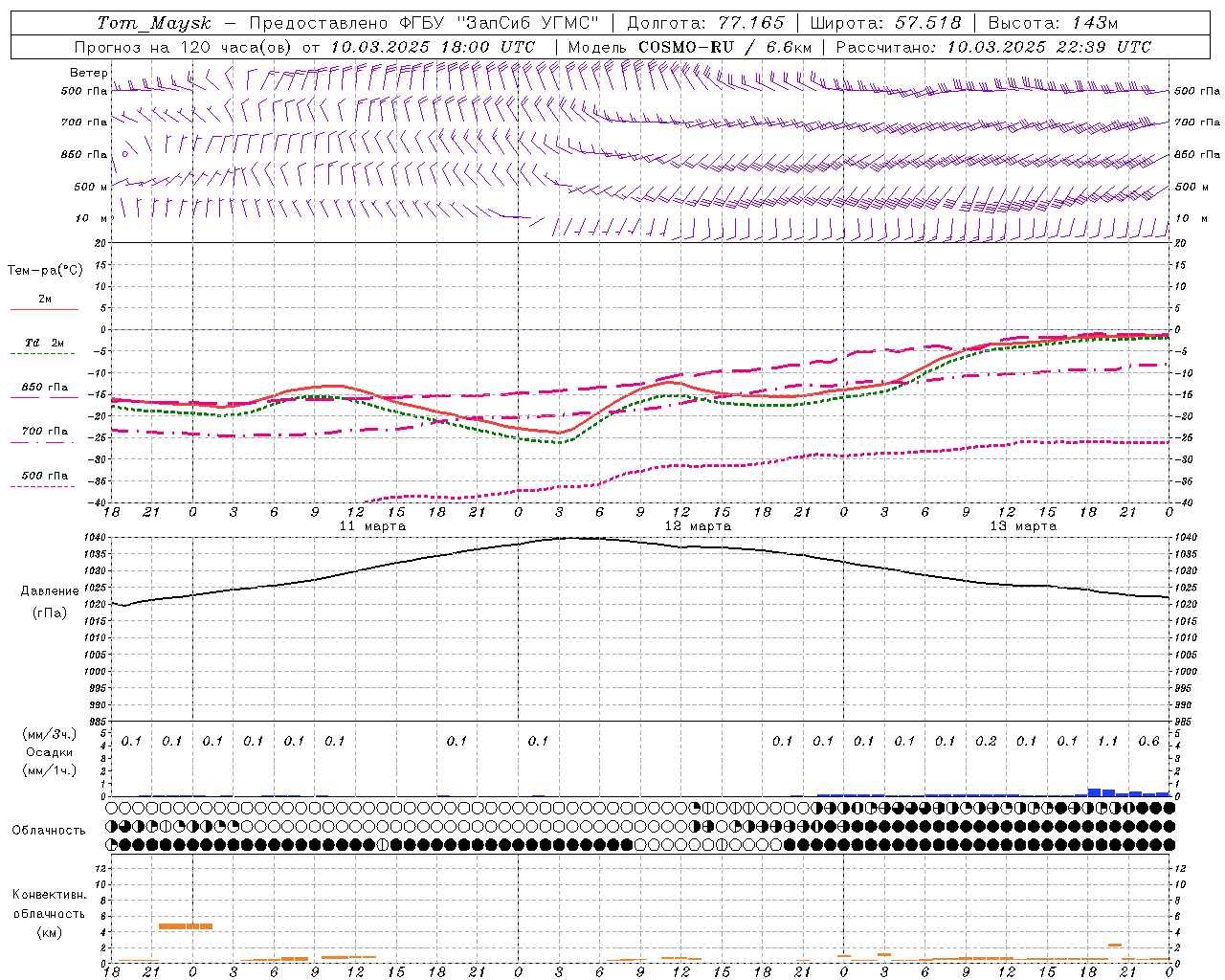1225x980 pixels.
Task: Click the date label 11 марта
Action: click(372, 526)
